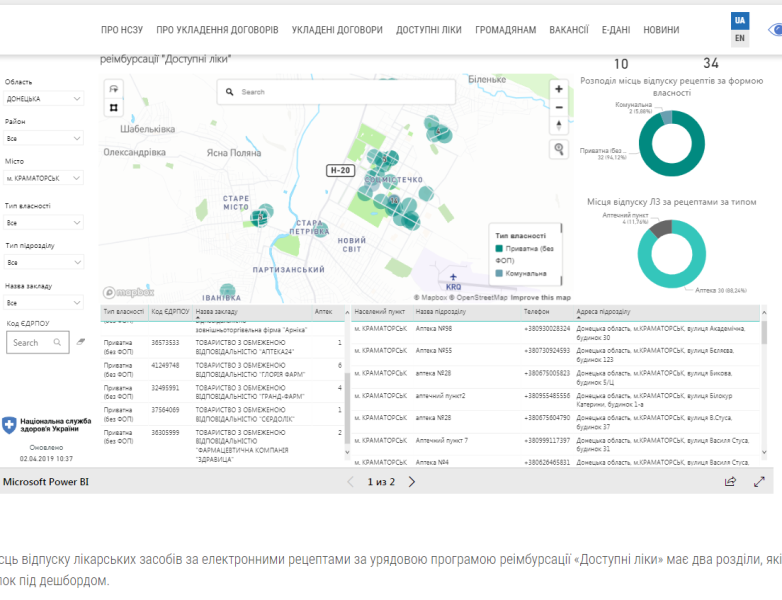The image size is (782, 600).
Task: Click the map magnifier zoom button
Action: click(559, 149)
